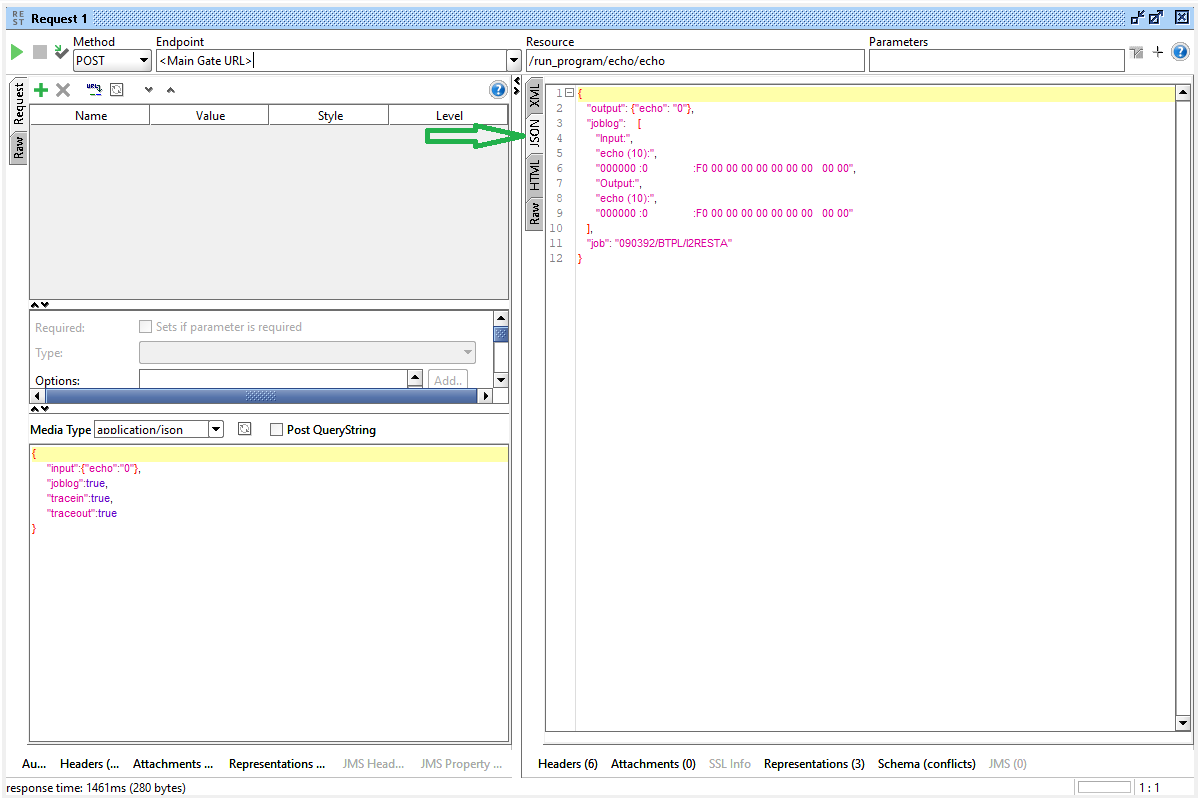
Task: Open SSL Info tab
Action: pyautogui.click(x=730, y=763)
